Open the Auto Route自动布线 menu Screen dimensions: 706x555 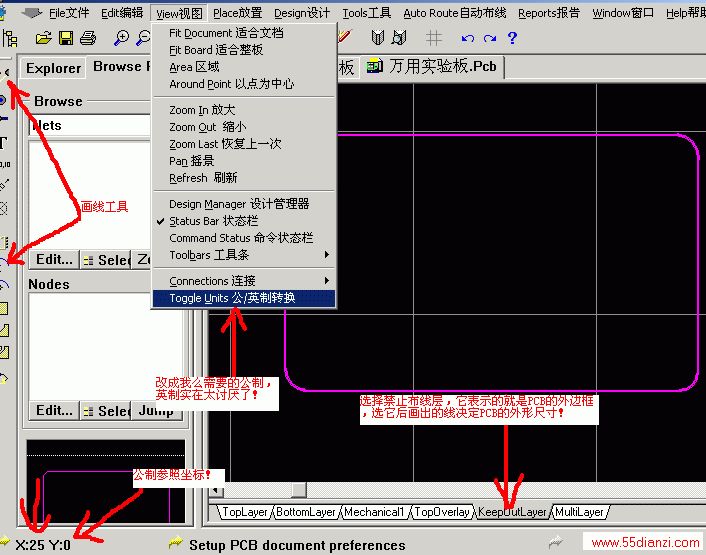pyautogui.click(x=455, y=13)
